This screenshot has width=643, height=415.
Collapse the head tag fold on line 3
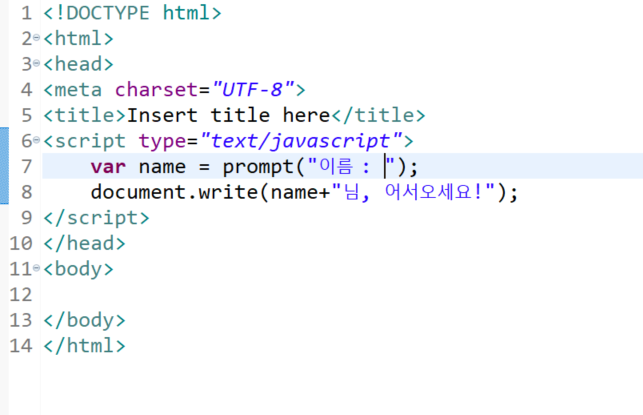click(36, 64)
